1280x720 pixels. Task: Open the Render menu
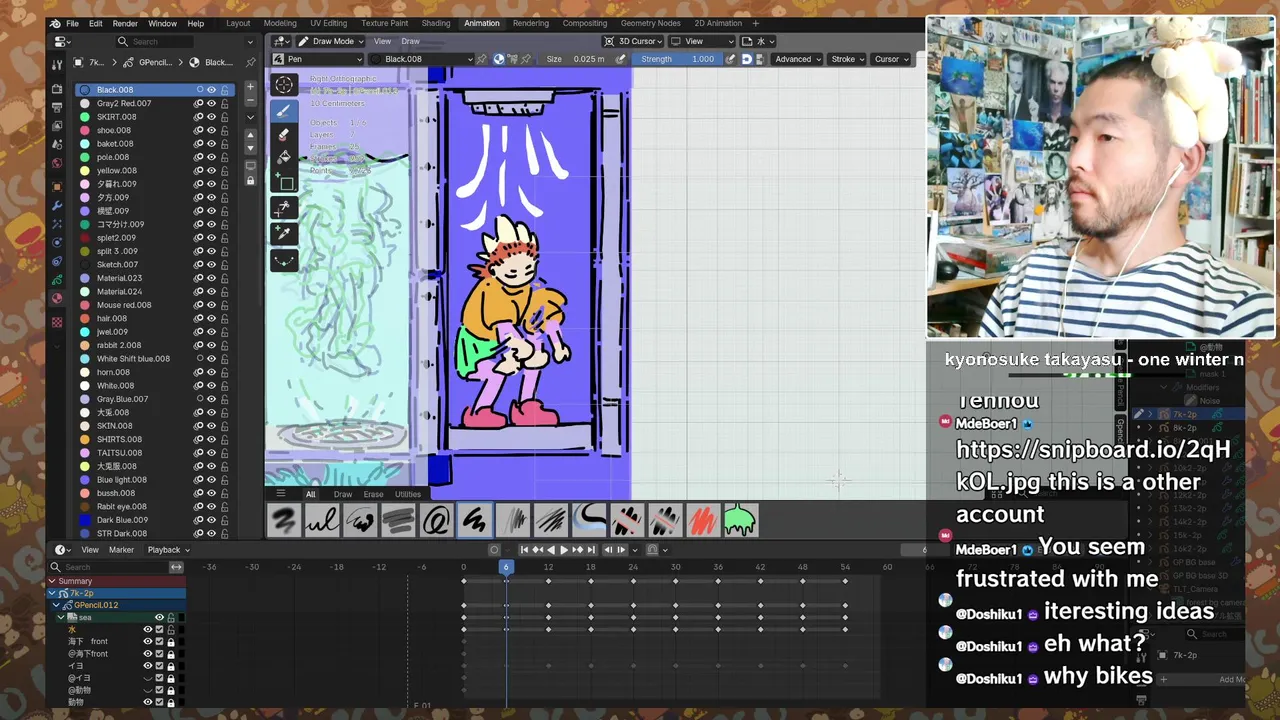pos(125,23)
